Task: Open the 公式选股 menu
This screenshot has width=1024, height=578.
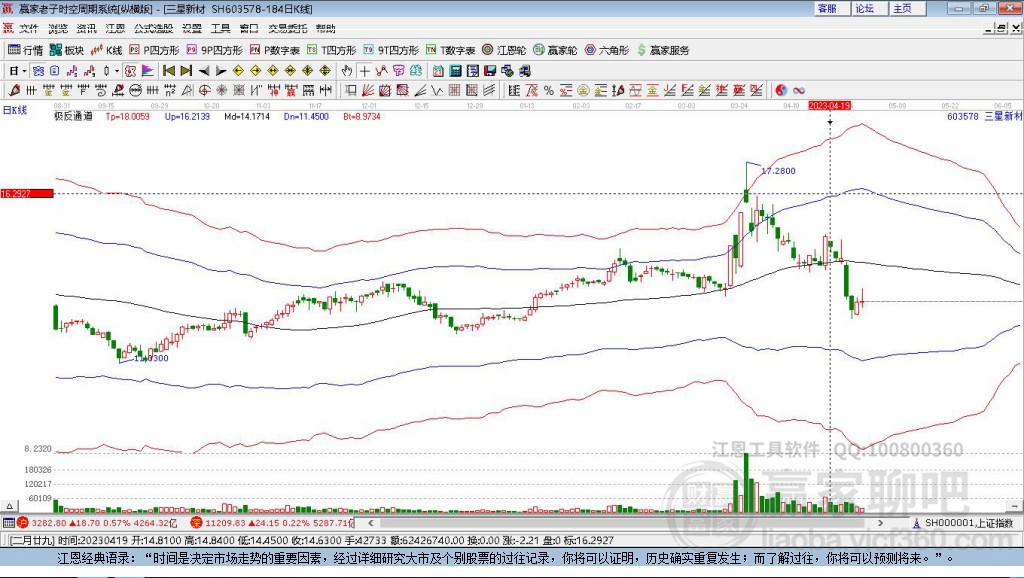Action: click(153, 29)
